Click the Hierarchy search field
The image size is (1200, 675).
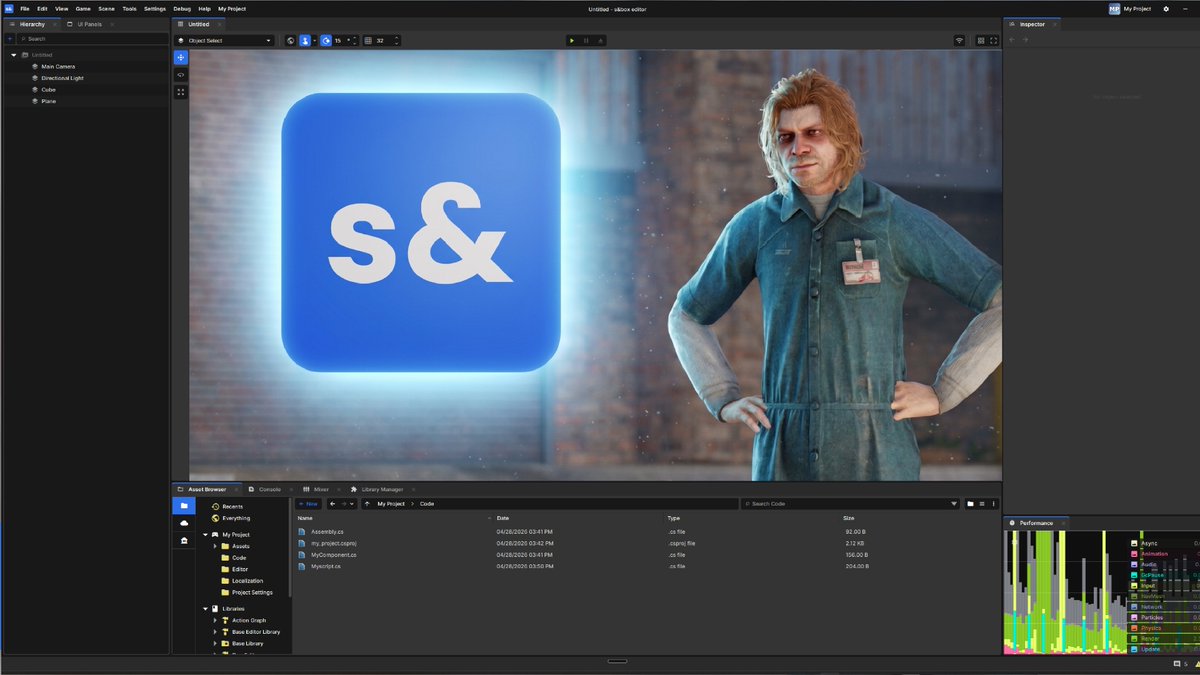point(92,38)
